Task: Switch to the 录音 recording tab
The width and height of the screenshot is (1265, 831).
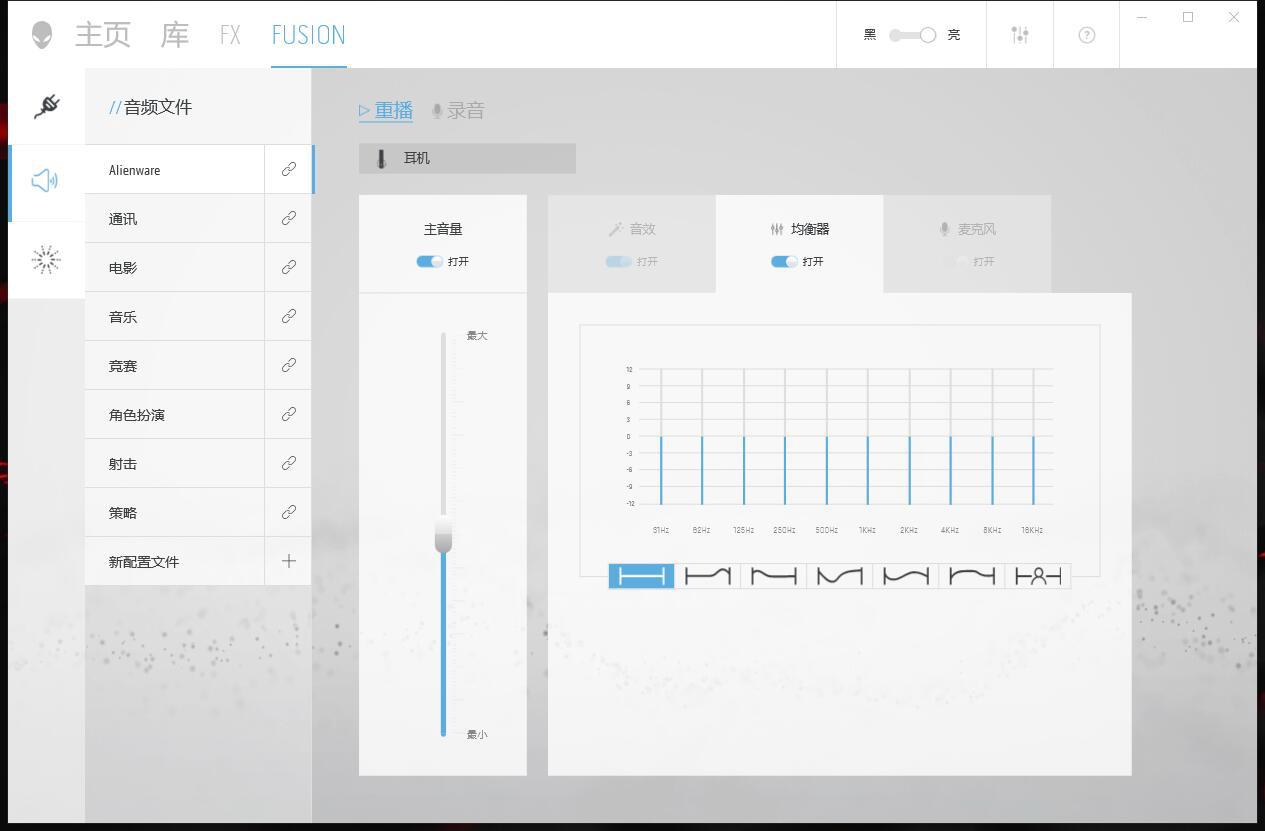Action: coord(458,111)
